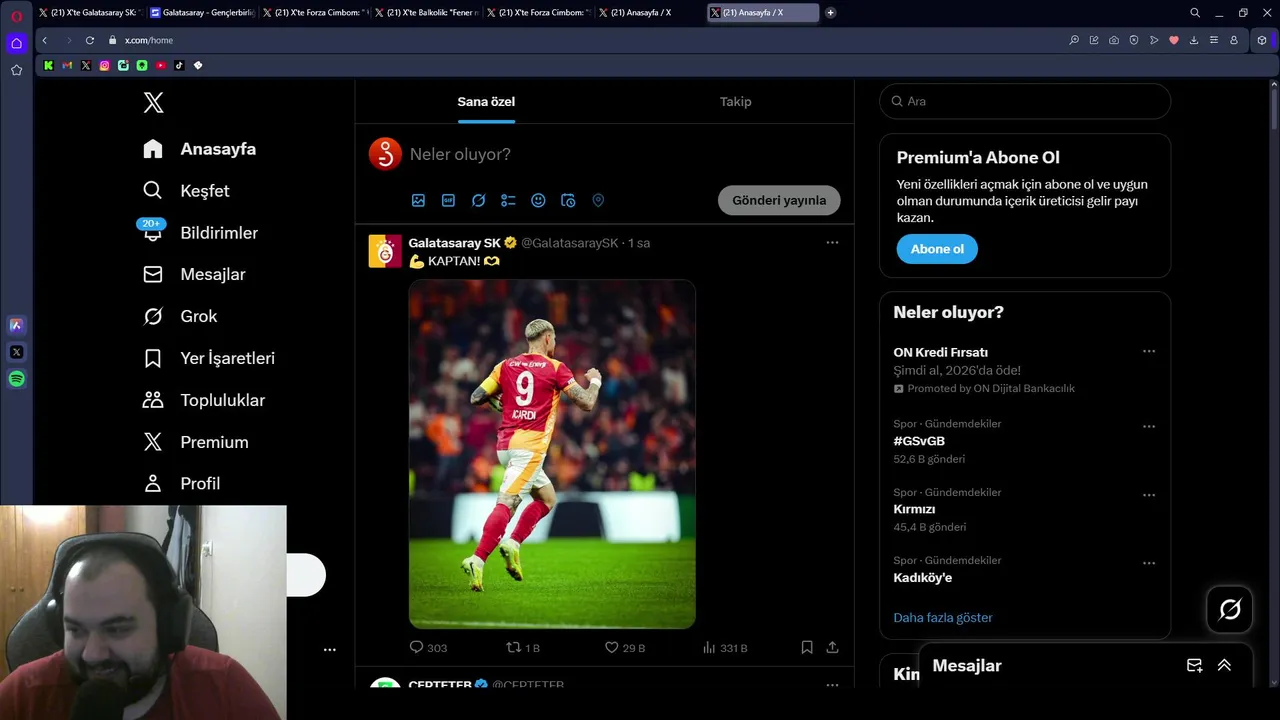
Task: Open more options for Kırmızı trend
Action: pyautogui.click(x=1149, y=495)
